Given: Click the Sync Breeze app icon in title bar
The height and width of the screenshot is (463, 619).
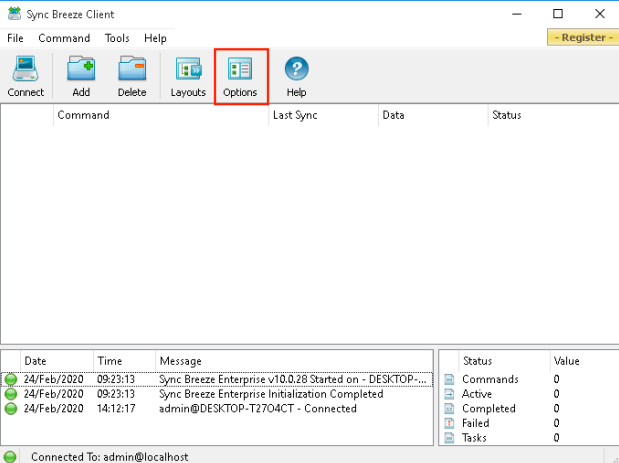Looking at the screenshot, I should point(14,14).
